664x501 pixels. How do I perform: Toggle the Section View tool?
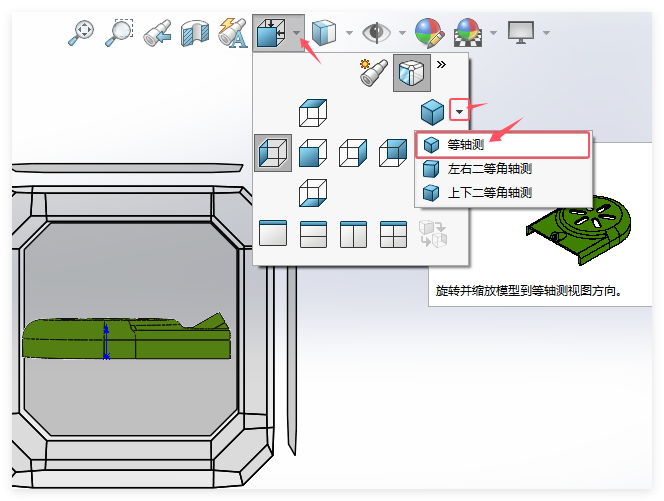point(195,33)
